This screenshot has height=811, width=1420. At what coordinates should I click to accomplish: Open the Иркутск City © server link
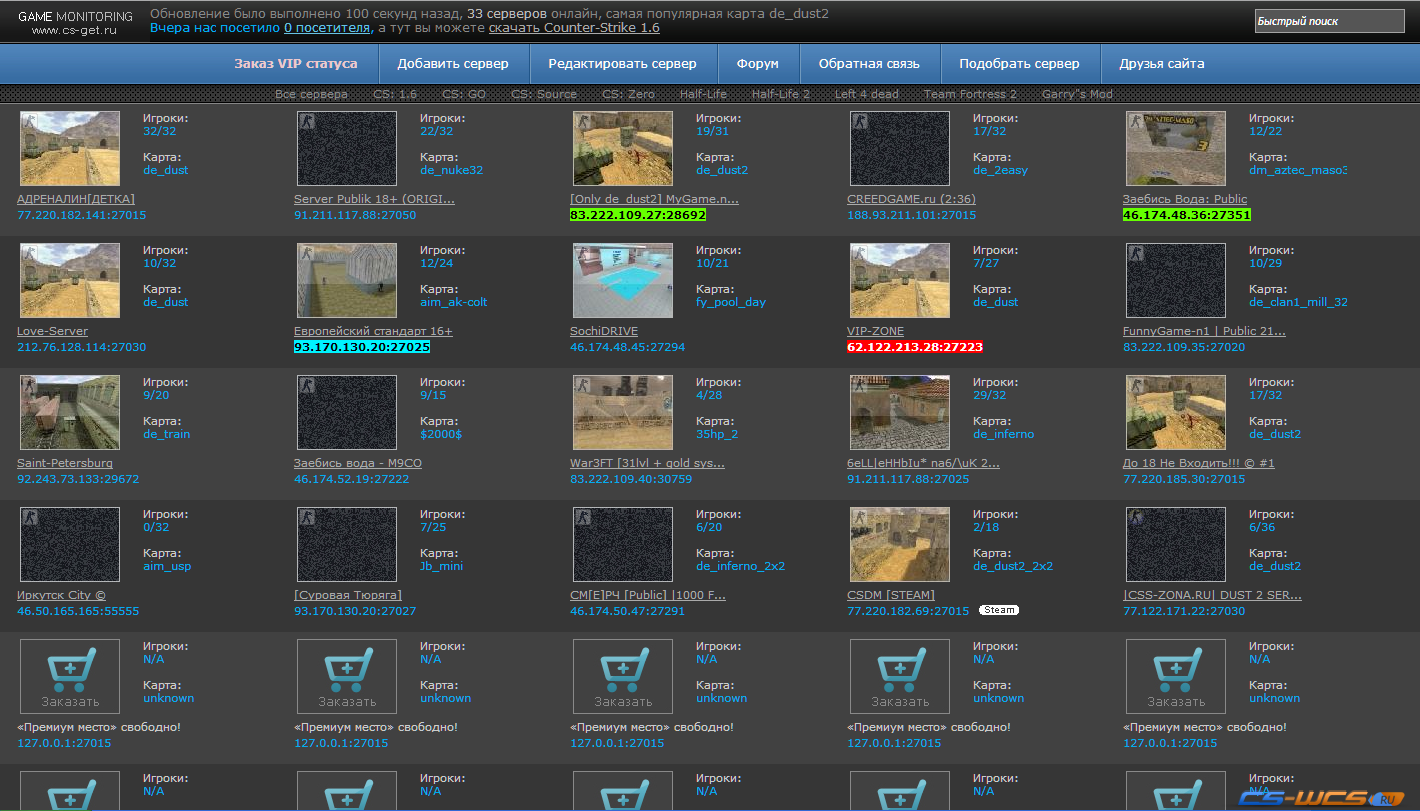click(x=61, y=595)
